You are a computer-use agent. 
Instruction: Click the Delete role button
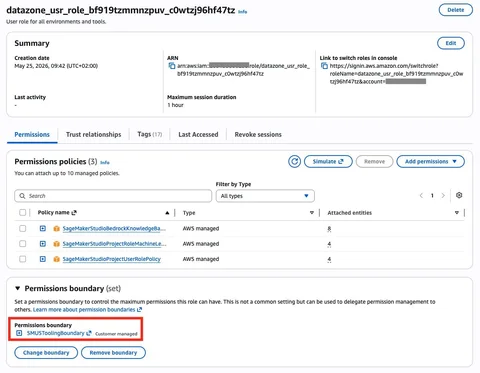456,10
